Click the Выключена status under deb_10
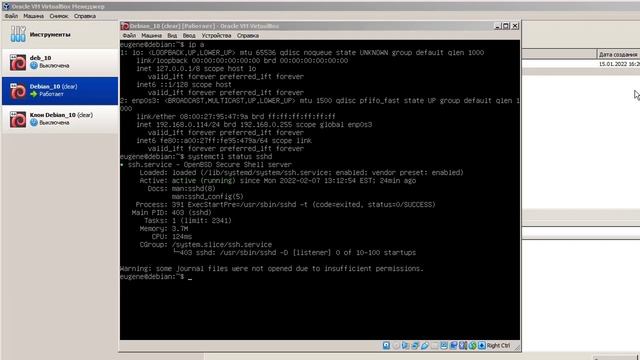Screen dimensions: 640x360 pos(54,66)
